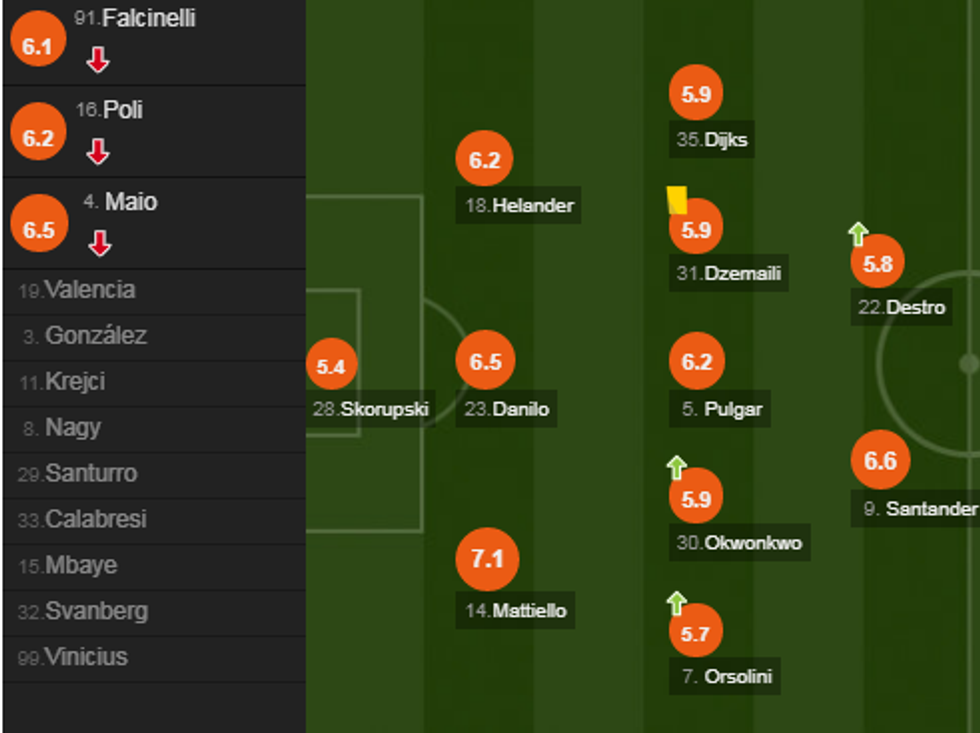The width and height of the screenshot is (980, 733).
Task: Click the yellow card icon near Dzemaili
Action: click(677, 200)
